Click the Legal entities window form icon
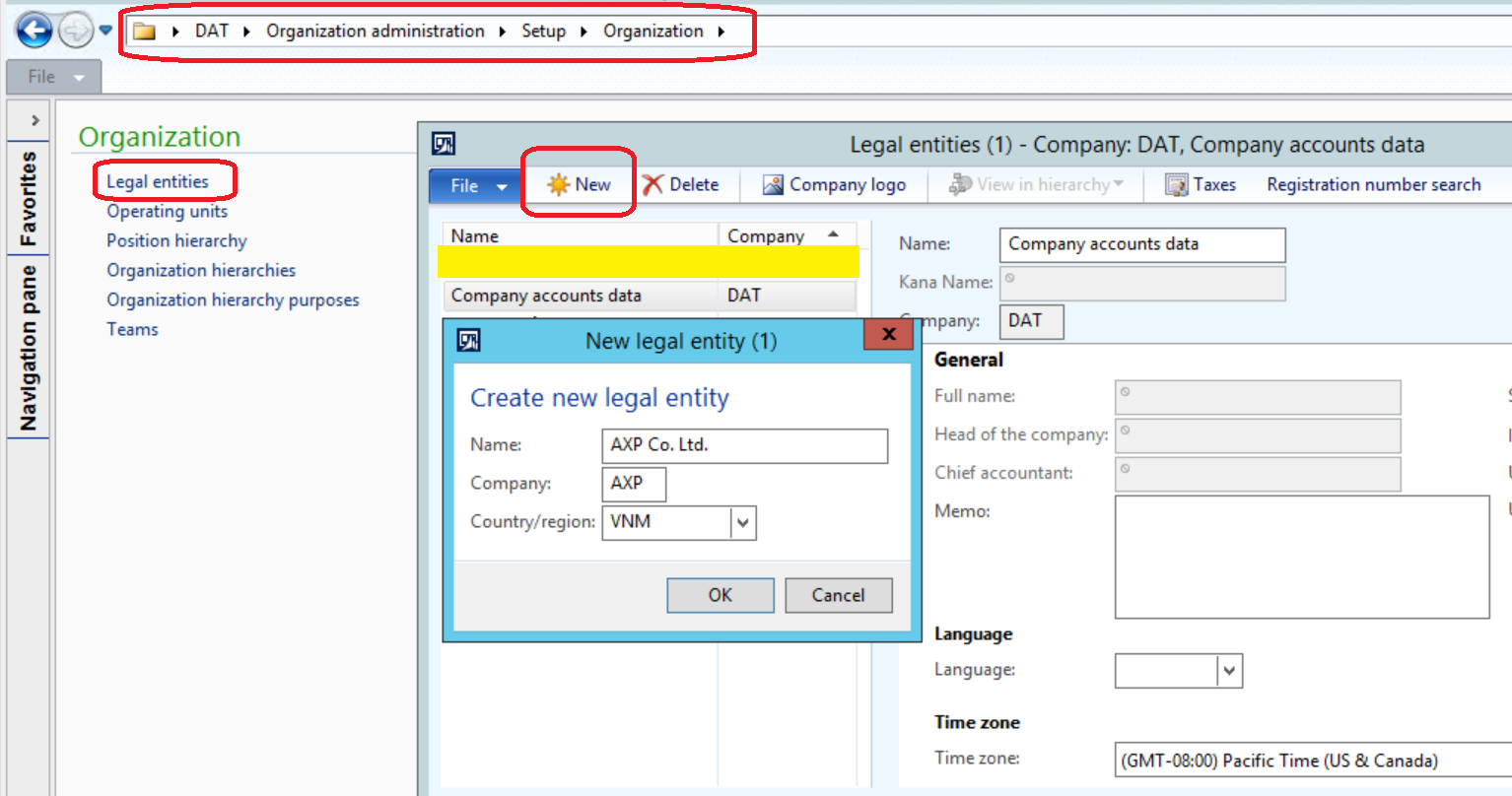 click(444, 145)
